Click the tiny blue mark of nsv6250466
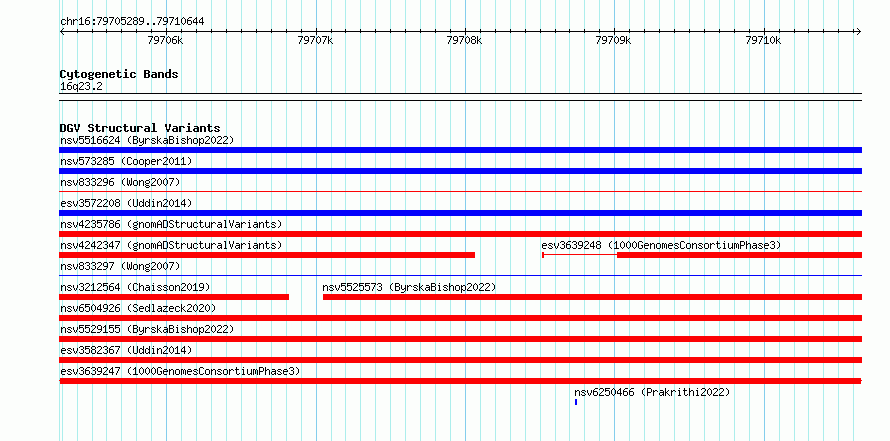 (x=576, y=402)
